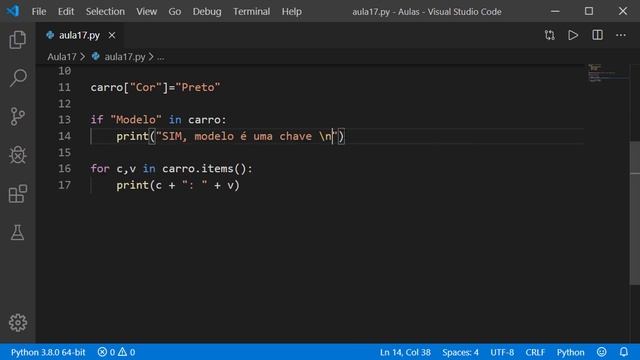The height and width of the screenshot is (360, 640).
Task: Change end of line sequence CRLF
Action: (x=535, y=352)
